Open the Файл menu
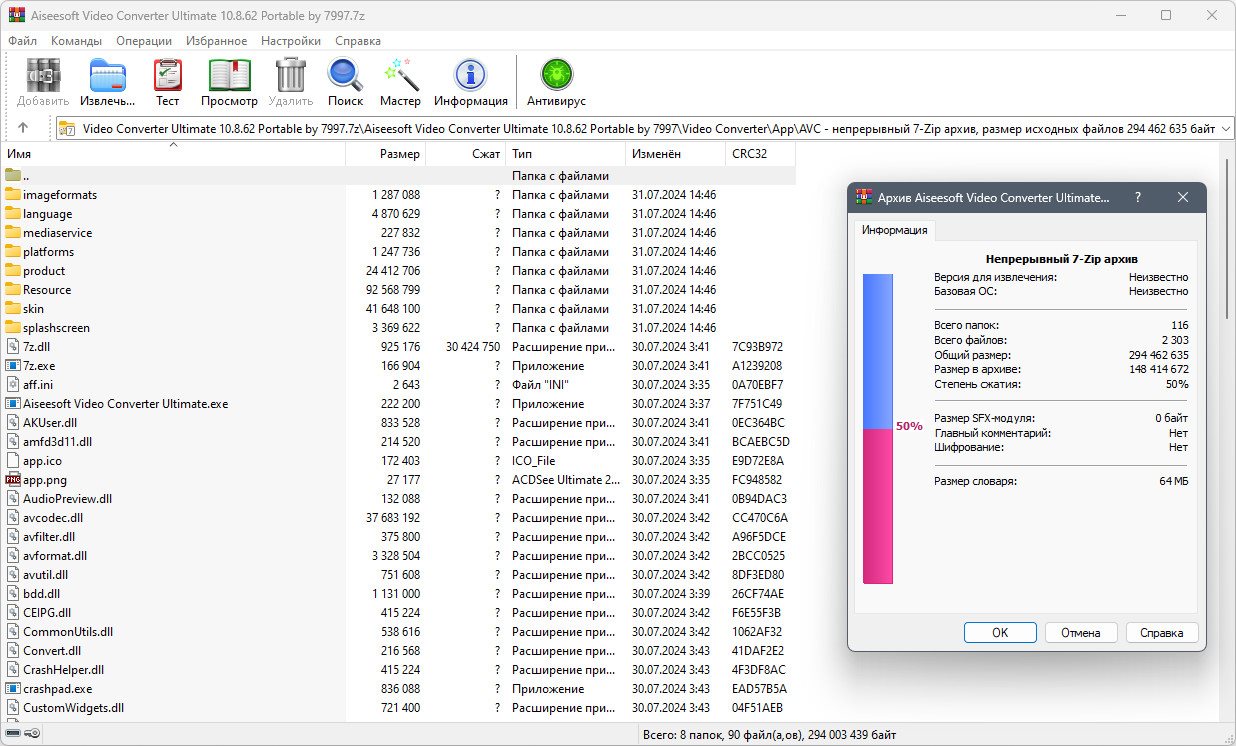This screenshot has width=1236, height=746. [23, 41]
